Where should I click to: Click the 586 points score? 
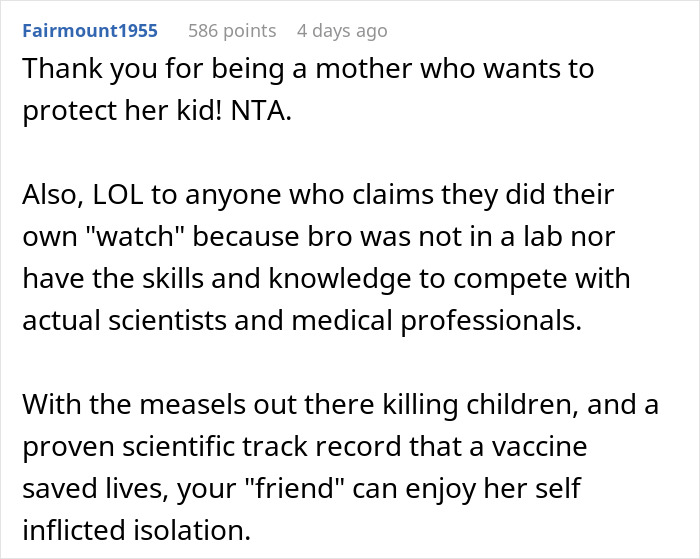(x=232, y=31)
